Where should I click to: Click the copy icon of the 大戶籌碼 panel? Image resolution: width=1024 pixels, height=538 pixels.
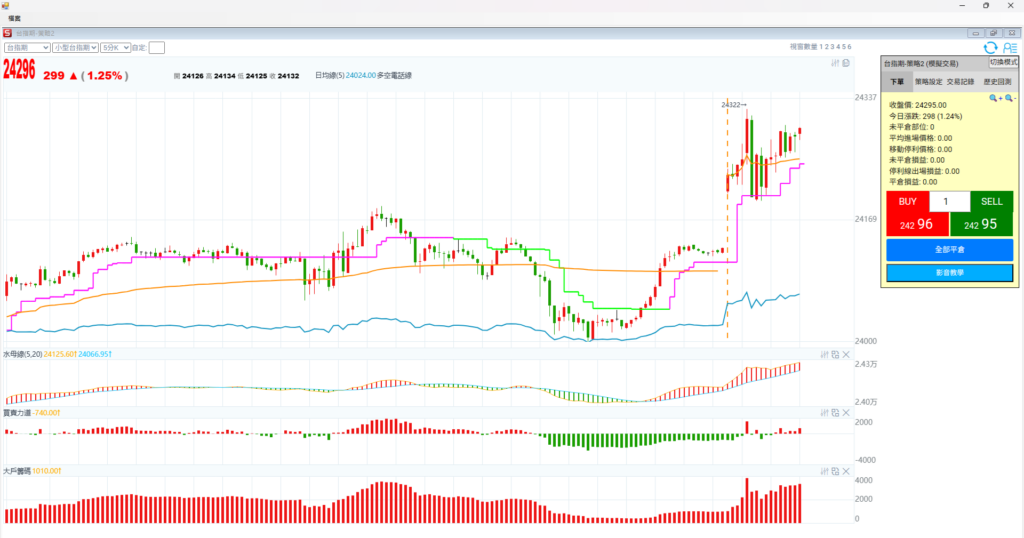(x=835, y=470)
